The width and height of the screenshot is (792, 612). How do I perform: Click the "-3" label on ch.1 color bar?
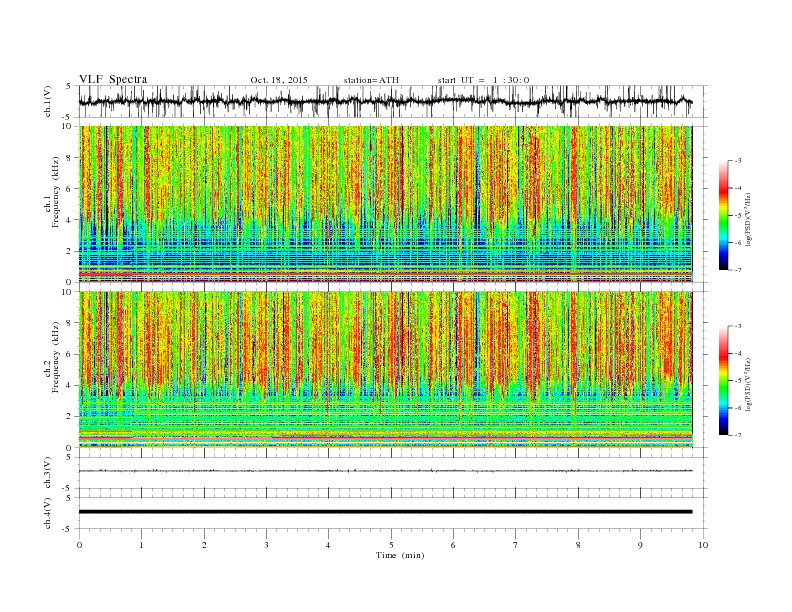click(x=738, y=161)
